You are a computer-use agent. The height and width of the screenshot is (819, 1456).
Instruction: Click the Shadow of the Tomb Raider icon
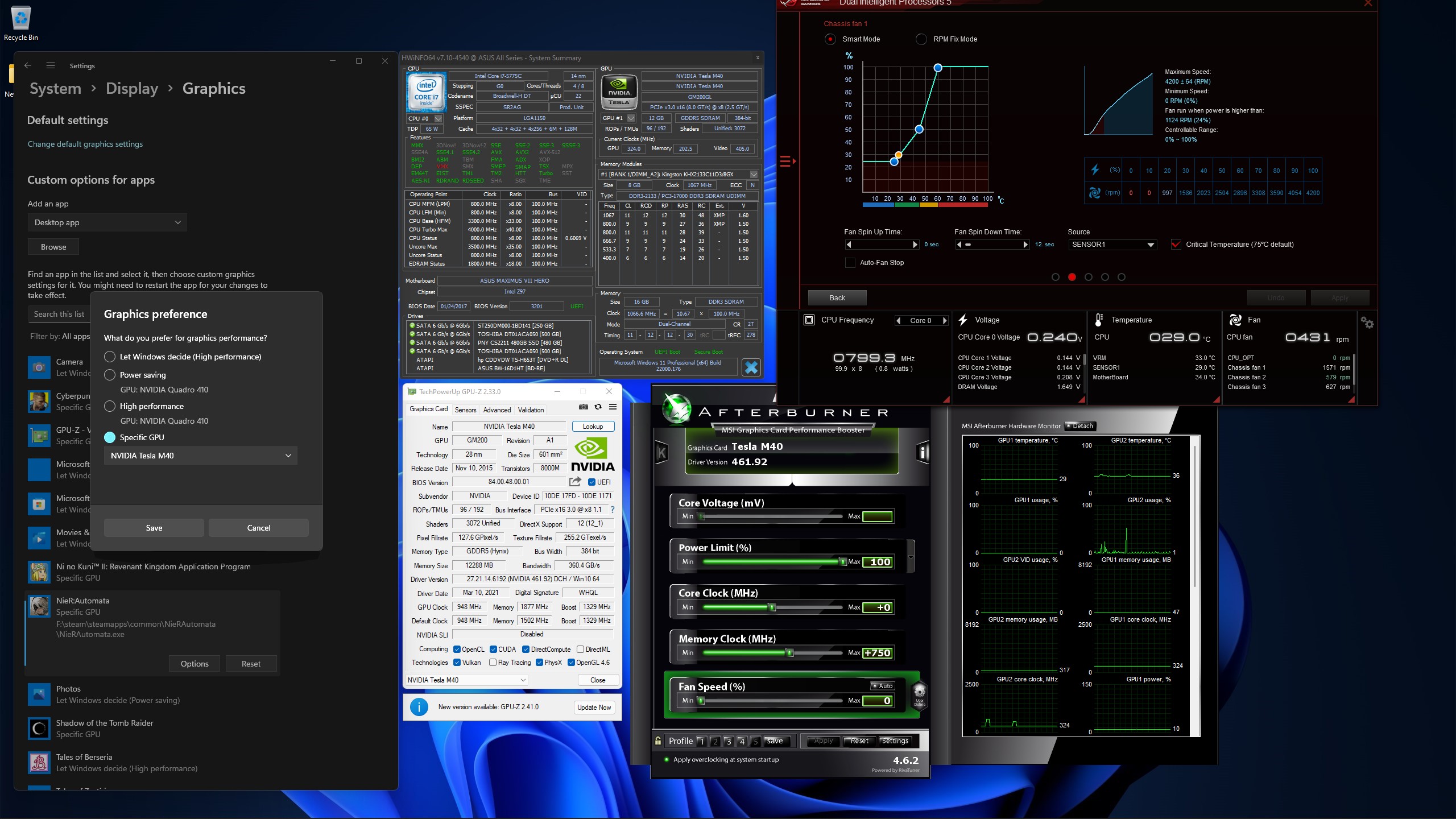coord(39,729)
